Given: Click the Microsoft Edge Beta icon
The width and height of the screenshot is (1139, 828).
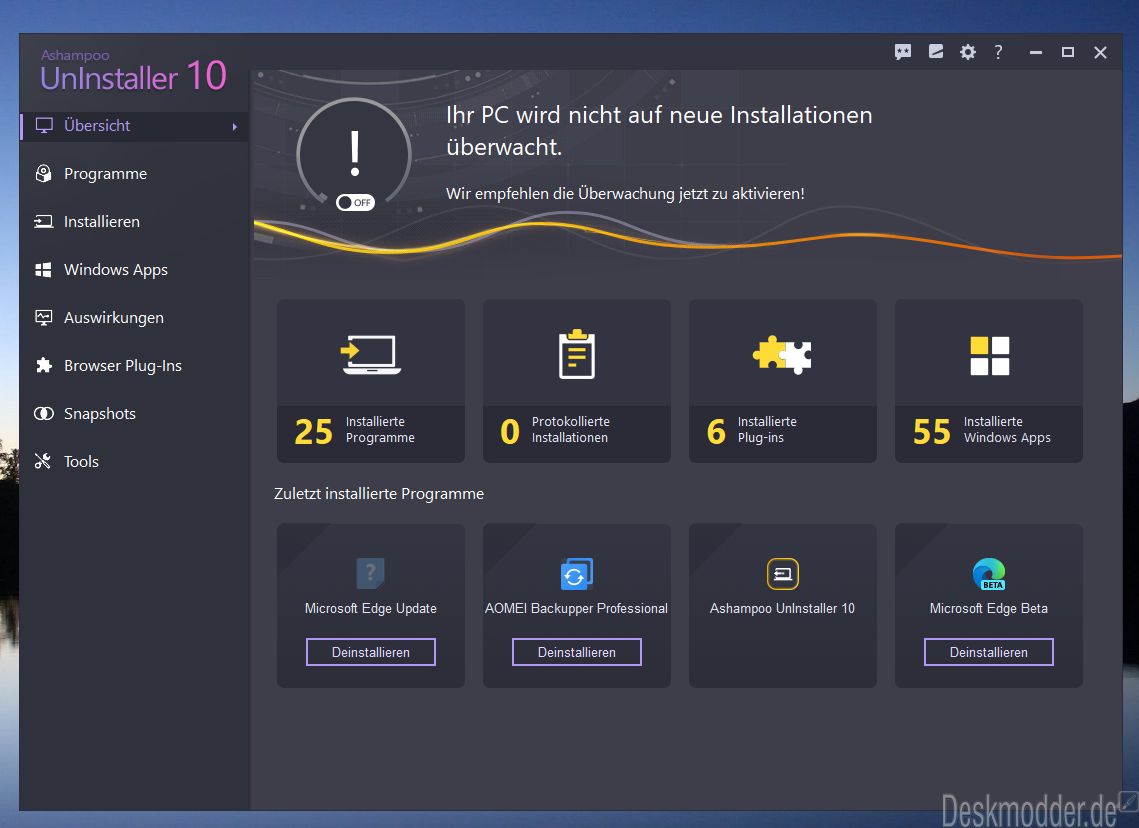Looking at the screenshot, I should [989, 574].
